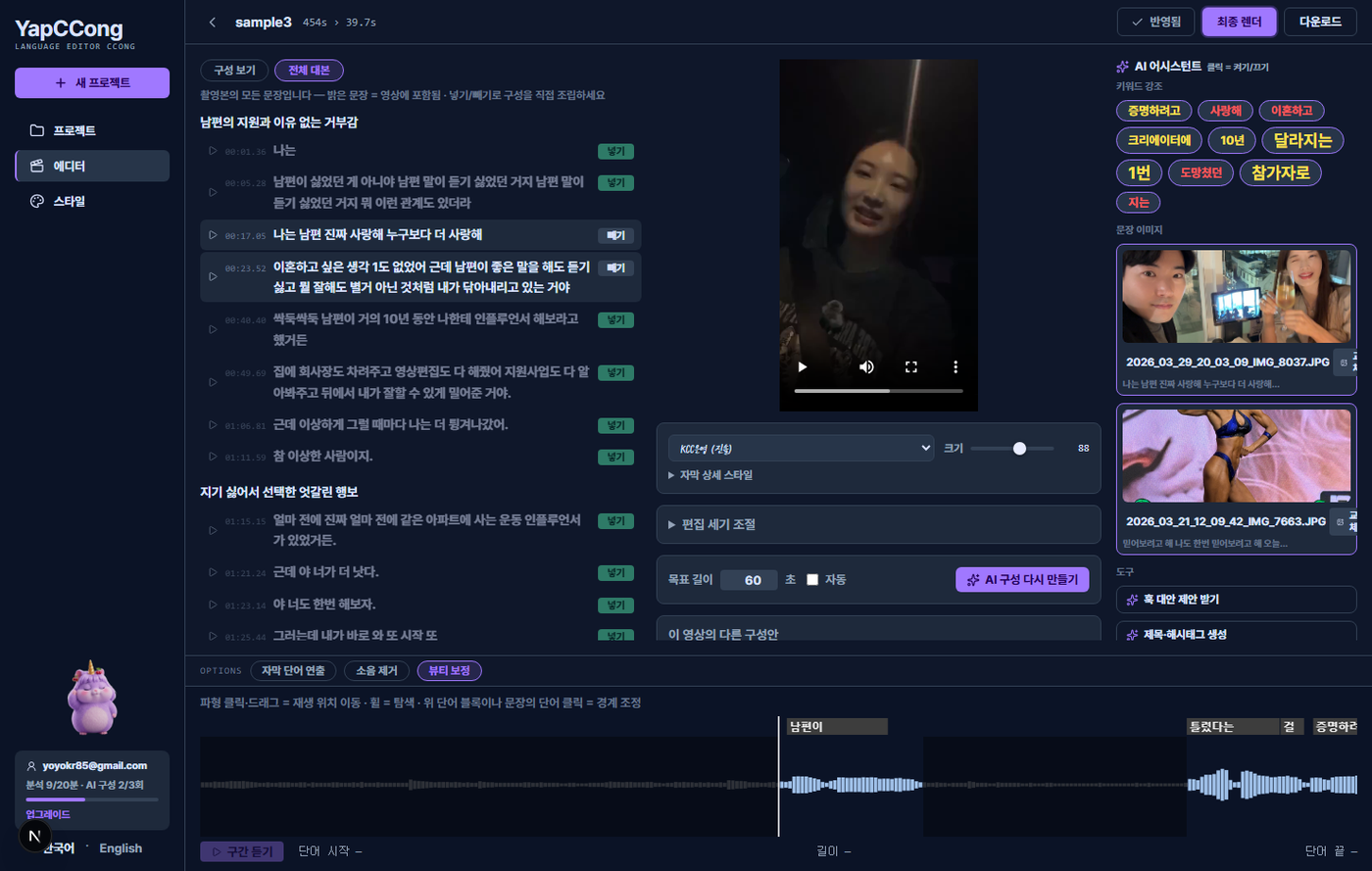Play the video preview
Viewport: 1372px width, 871px height.
click(803, 366)
